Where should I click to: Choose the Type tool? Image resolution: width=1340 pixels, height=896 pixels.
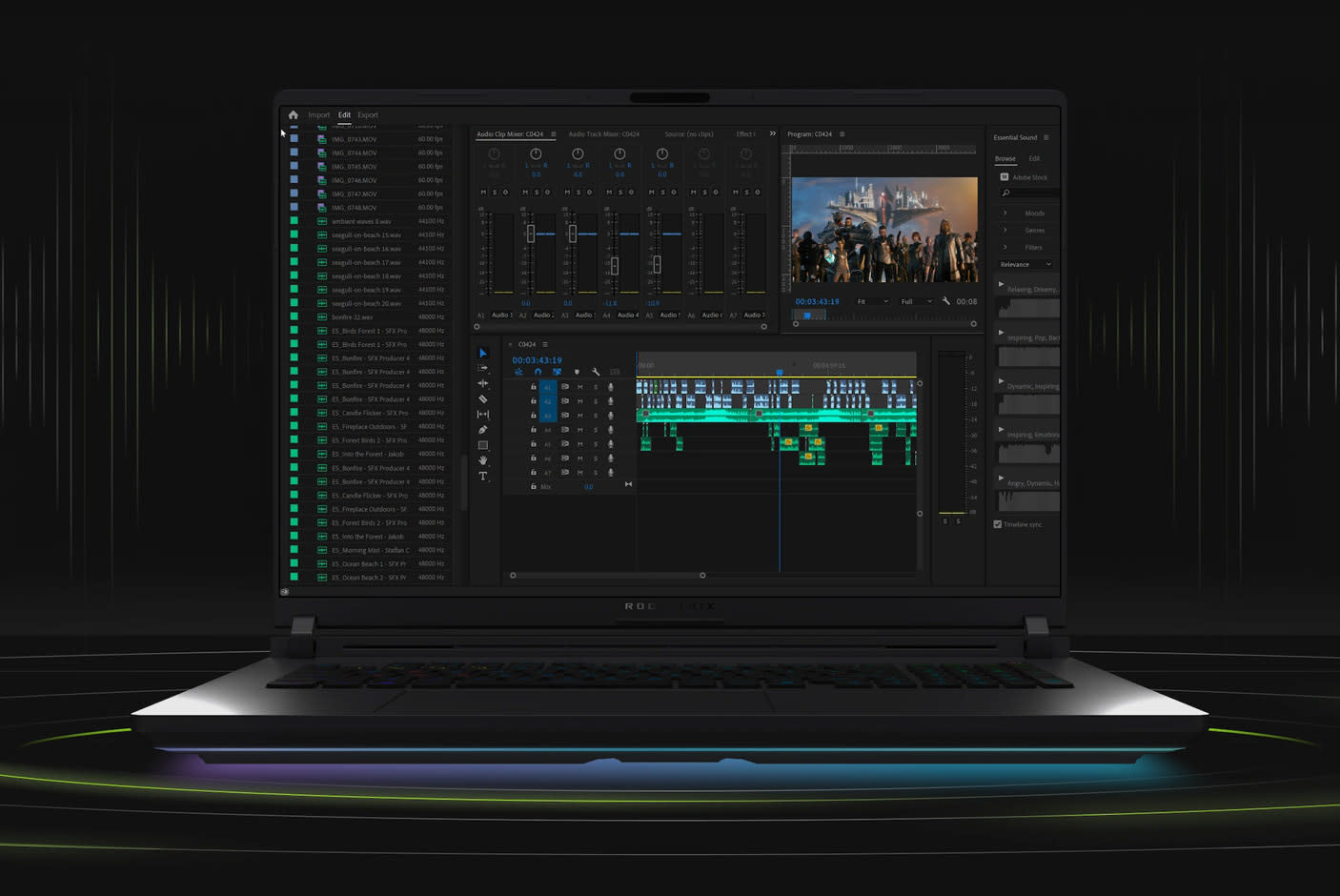coord(483,476)
